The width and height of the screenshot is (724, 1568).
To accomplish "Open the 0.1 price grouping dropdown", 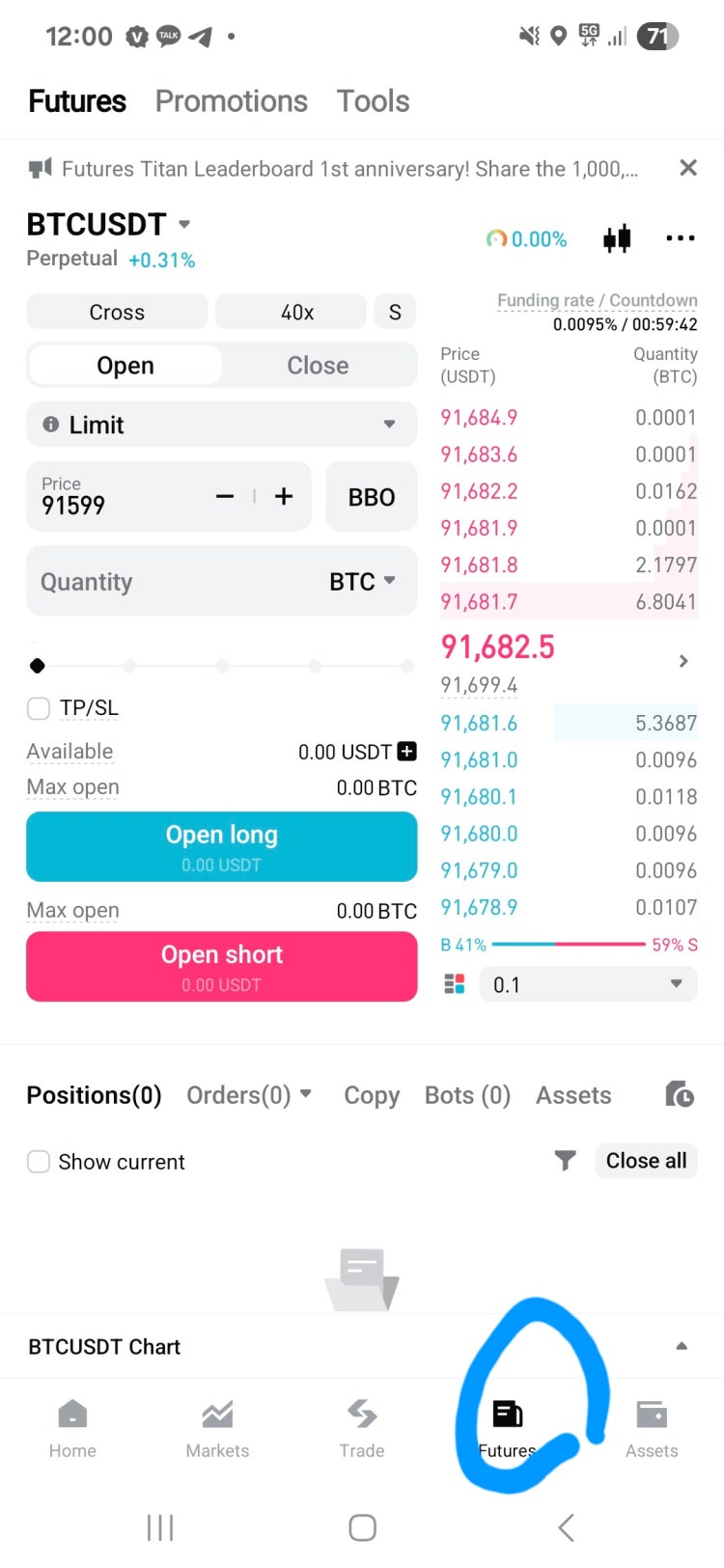I will coord(588,984).
